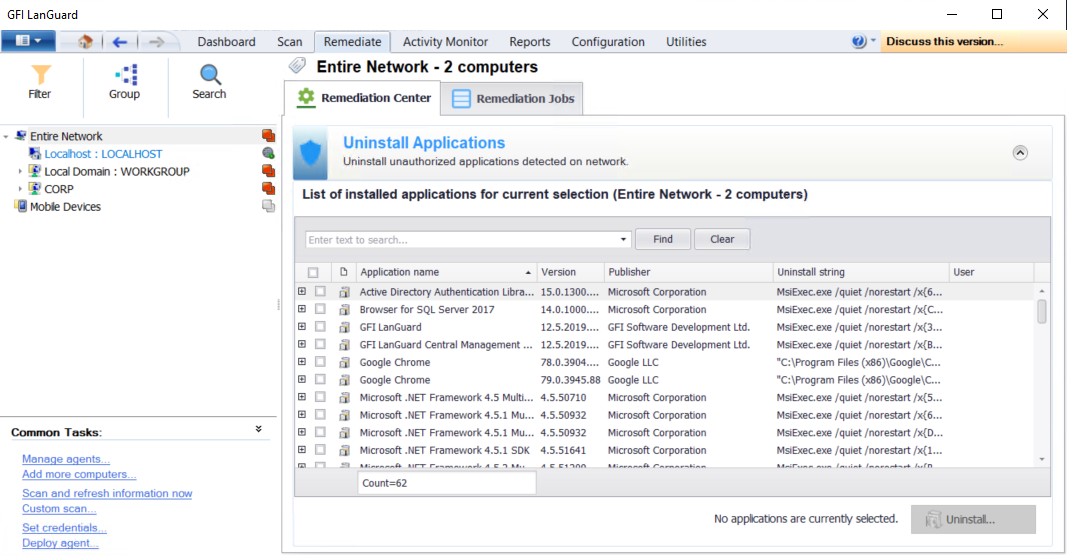Check the GFI LanGuard row checkbox
Screen dimensions: 1067x555
click(x=321, y=326)
